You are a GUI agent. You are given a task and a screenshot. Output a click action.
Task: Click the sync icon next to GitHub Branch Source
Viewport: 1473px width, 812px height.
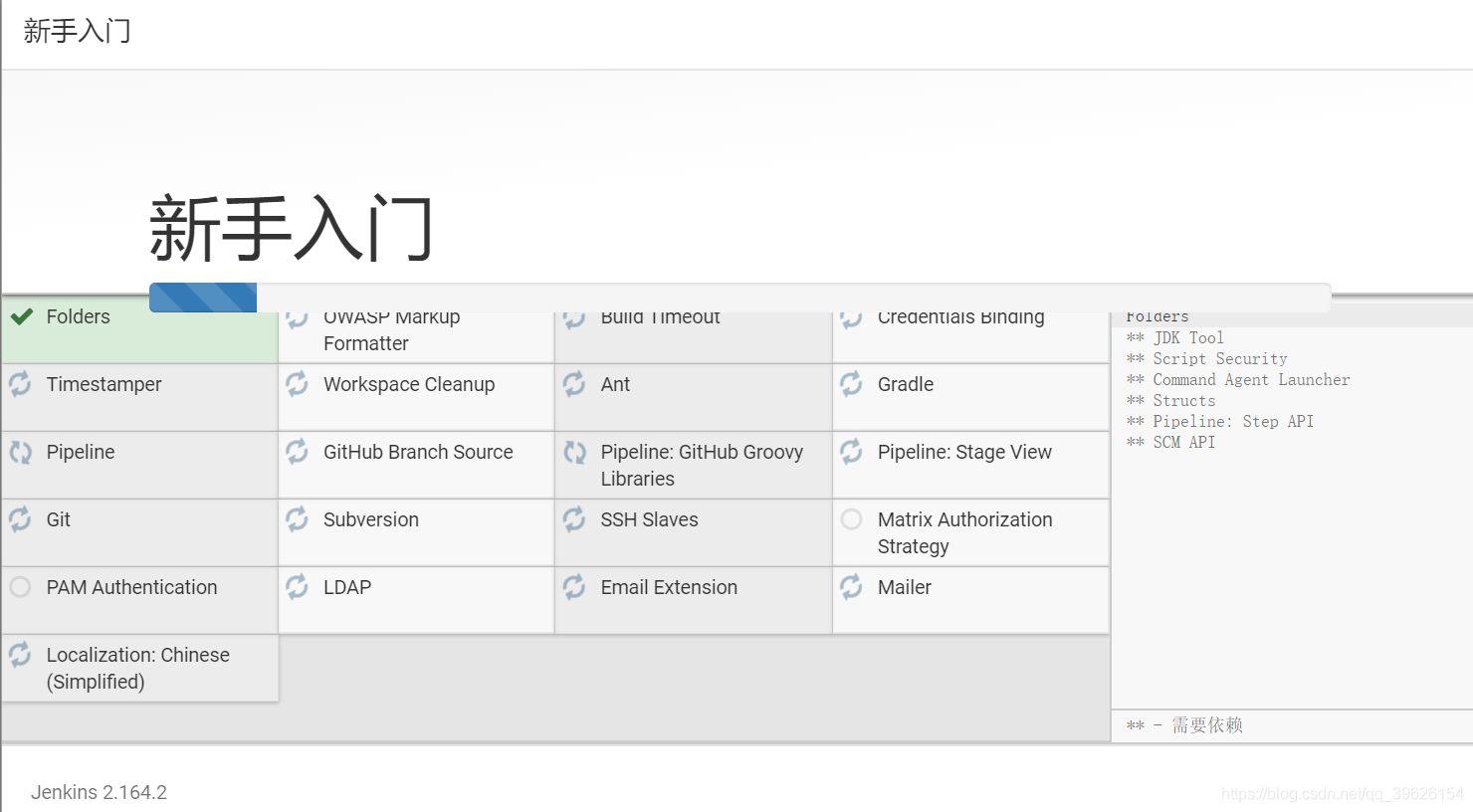(x=297, y=452)
